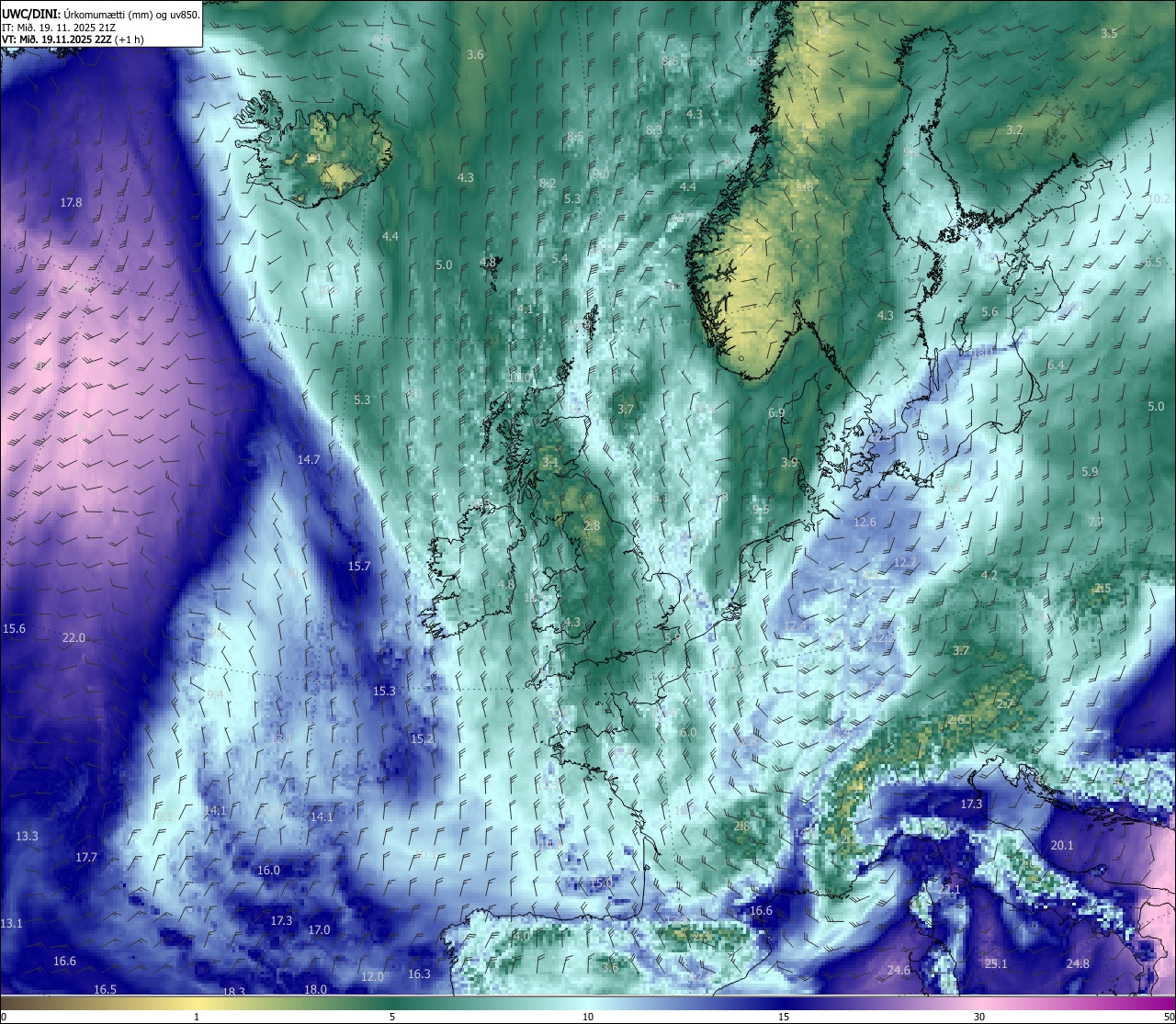This screenshot has width=1176, height=1024.
Task: Click the 10.2 value at right edge
Action: click(1159, 199)
